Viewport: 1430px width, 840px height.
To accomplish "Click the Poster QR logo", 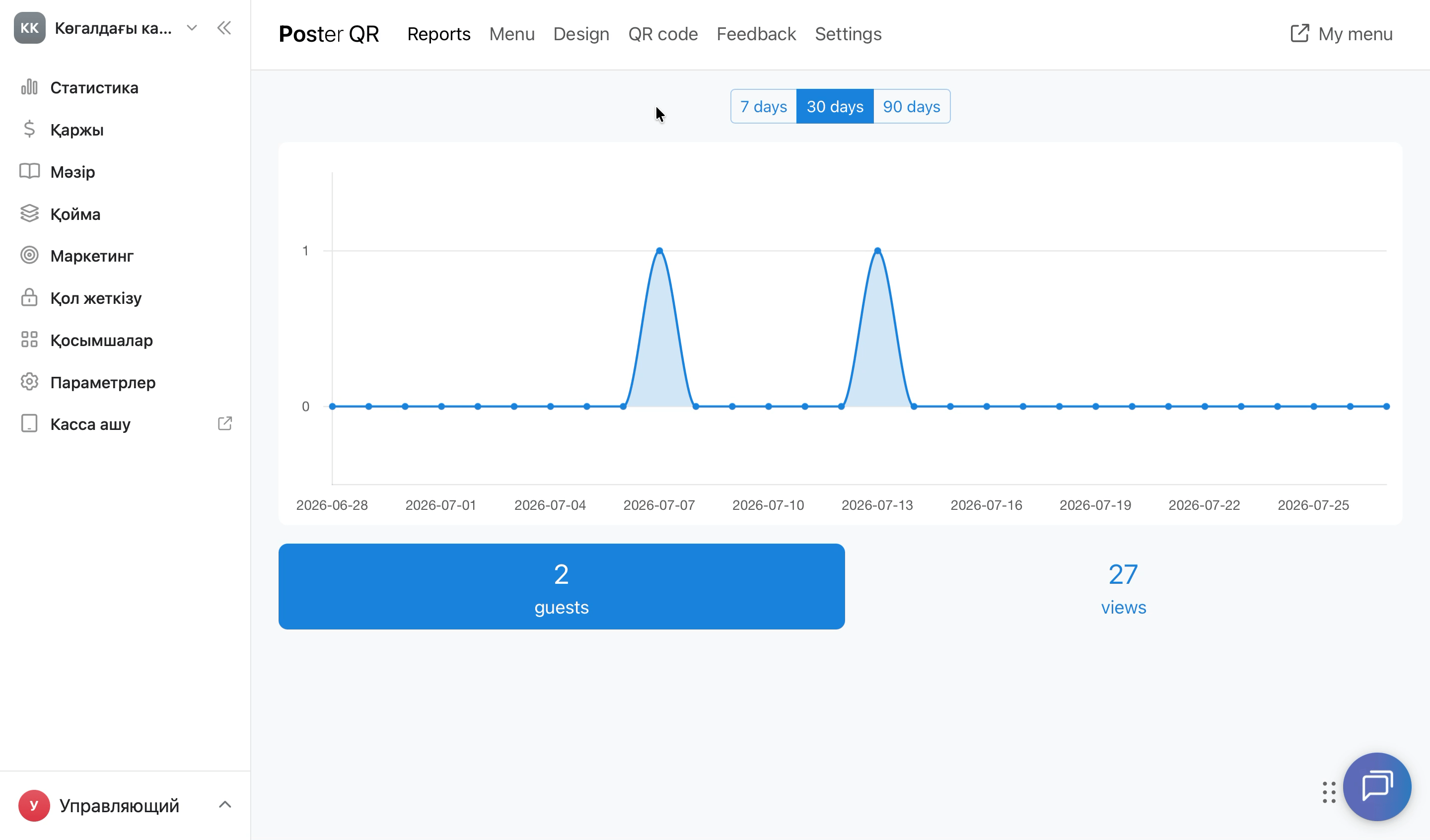I will click(x=329, y=34).
